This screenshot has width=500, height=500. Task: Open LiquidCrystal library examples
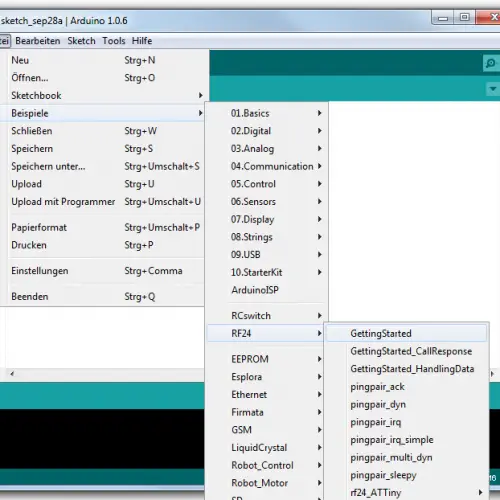coord(266,447)
